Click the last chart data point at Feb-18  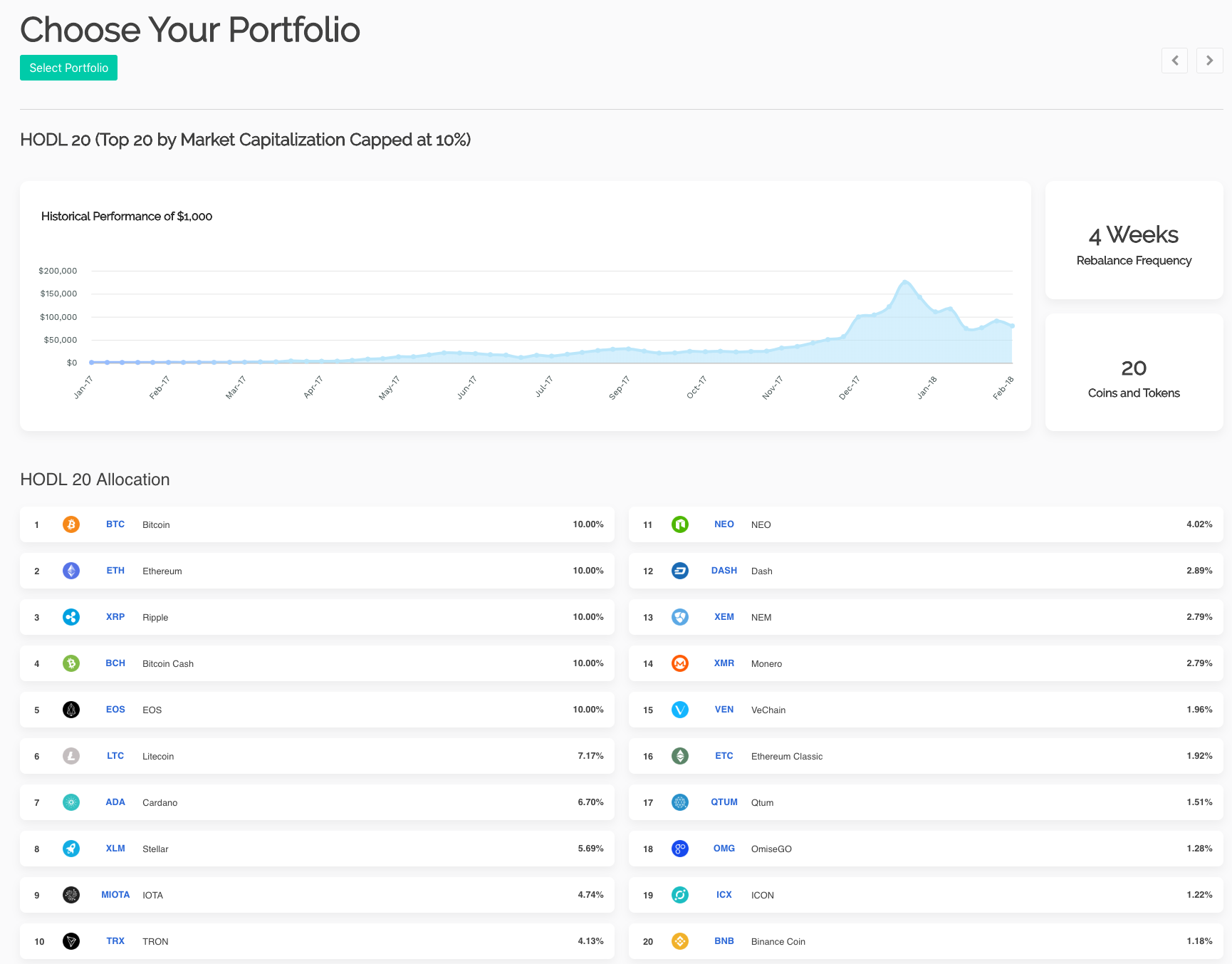[x=1012, y=326]
